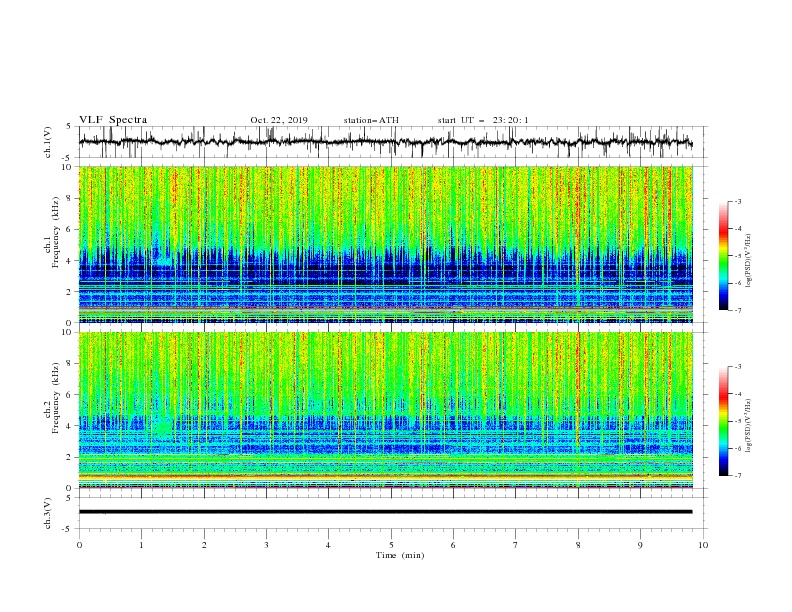This screenshot has width=792, height=612.
Task: Click the "ch.1(V)" axis label
Action: pyautogui.click(x=48, y=142)
